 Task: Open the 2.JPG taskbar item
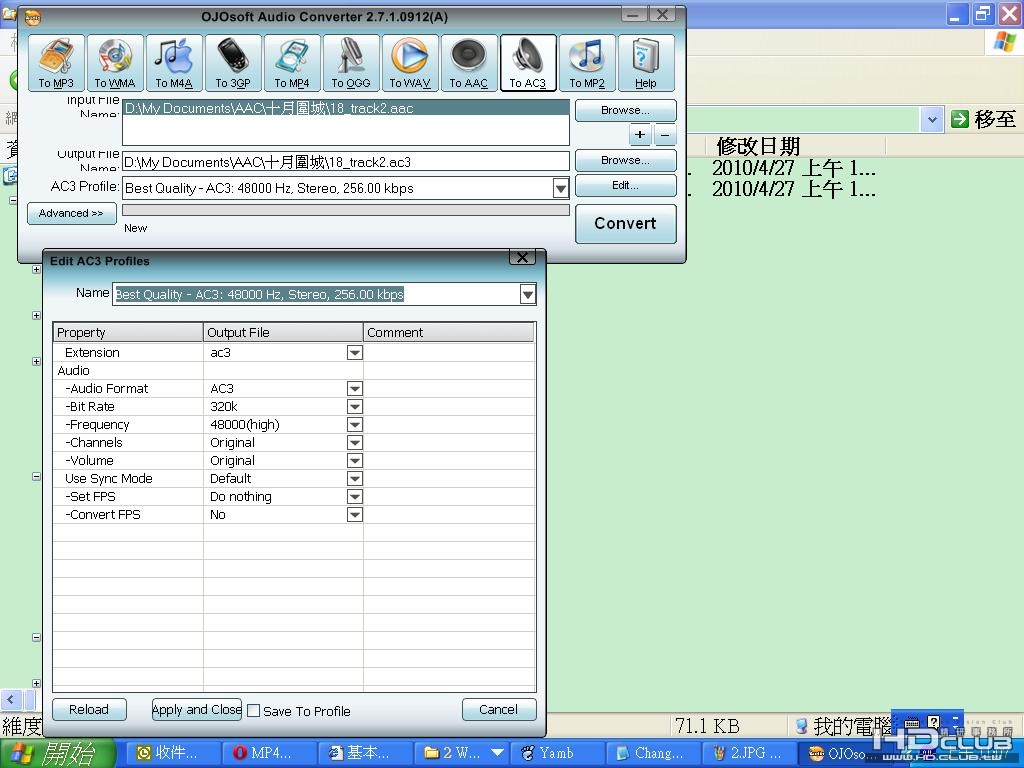tap(748, 753)
